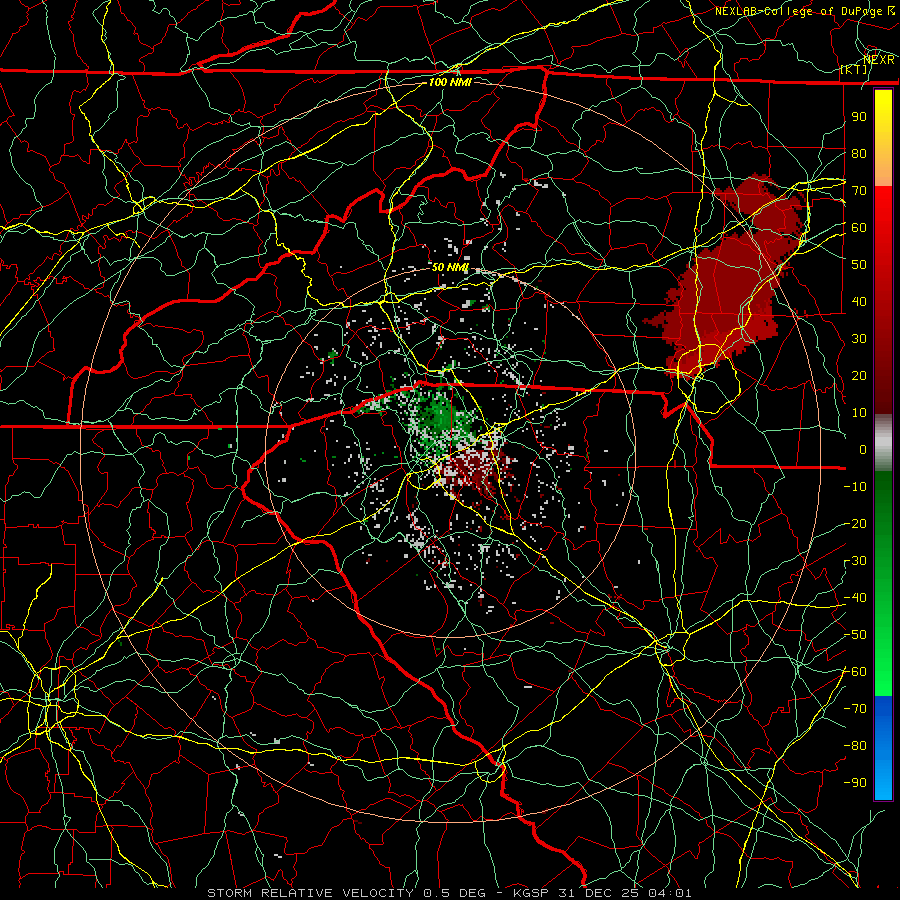Click the 50 NMI range ring label
Viewport: 900px width, 900px height.
pos(450,267)
